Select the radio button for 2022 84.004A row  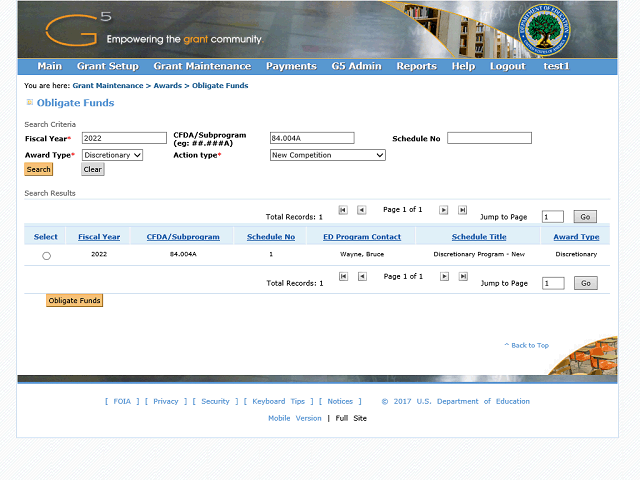[x=47, y=256]
